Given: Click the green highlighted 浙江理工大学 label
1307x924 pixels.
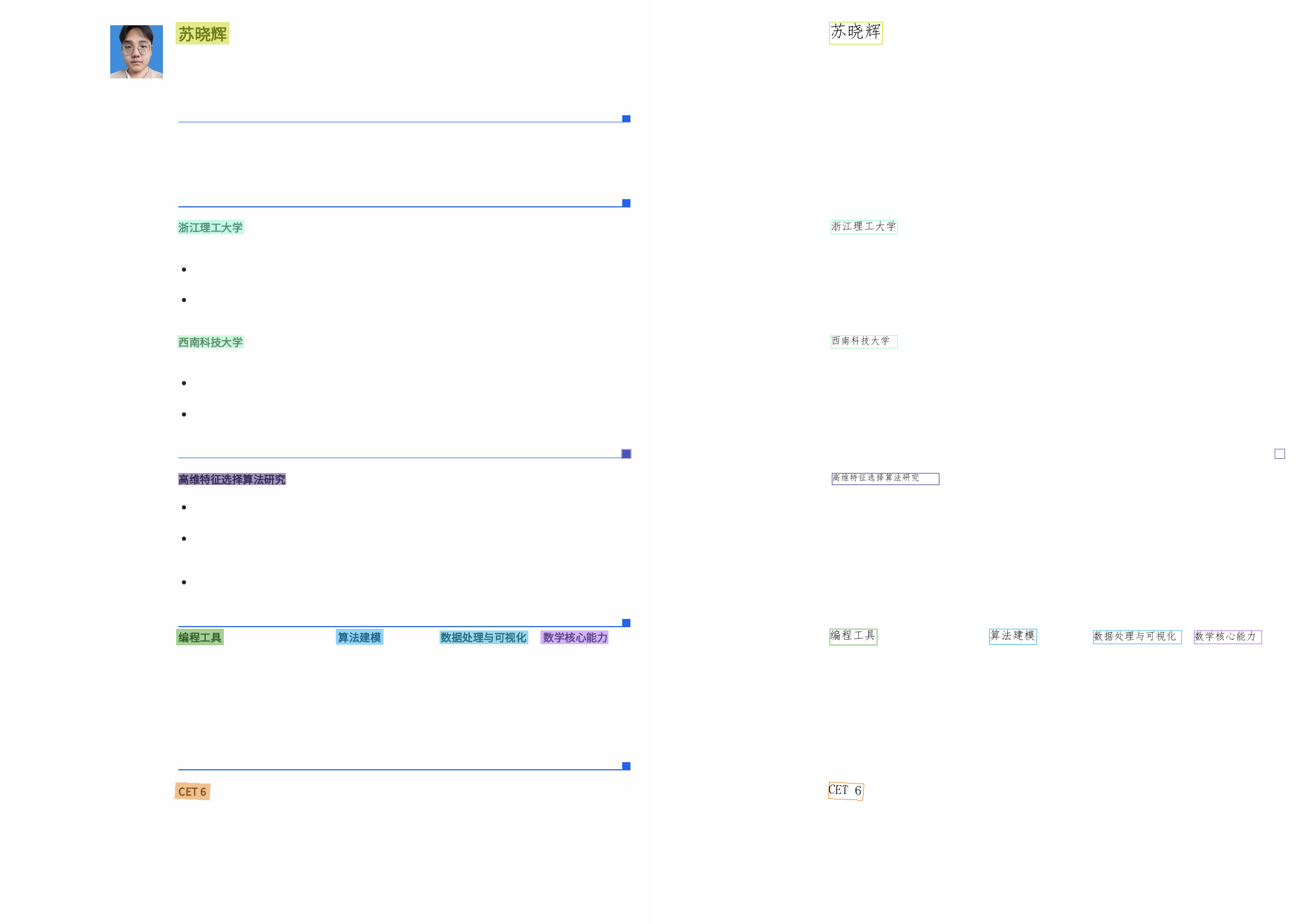Looking at the screenshot, I should point(210,227).
